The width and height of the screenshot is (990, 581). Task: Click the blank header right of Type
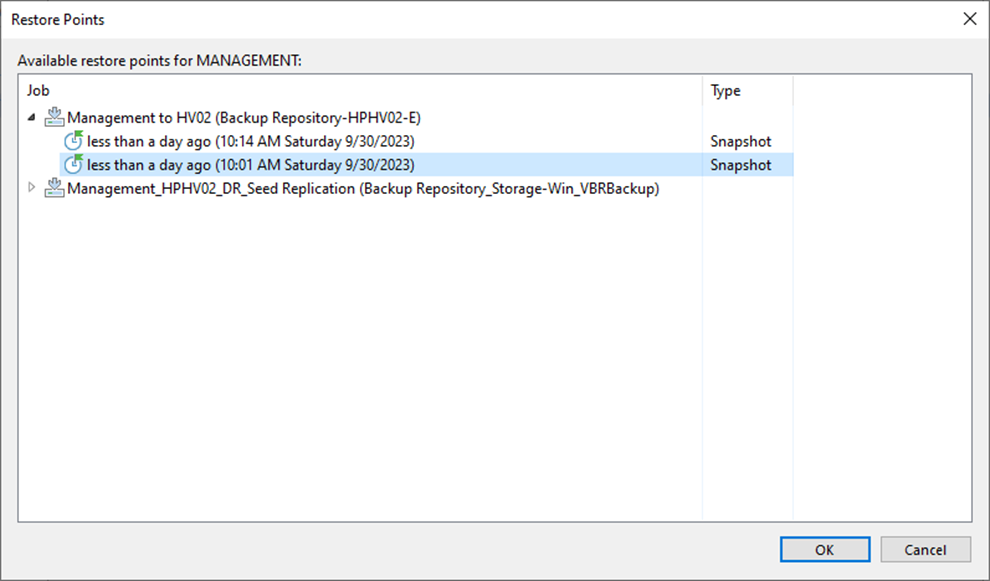pyautogui.click(x=882, y=90)
